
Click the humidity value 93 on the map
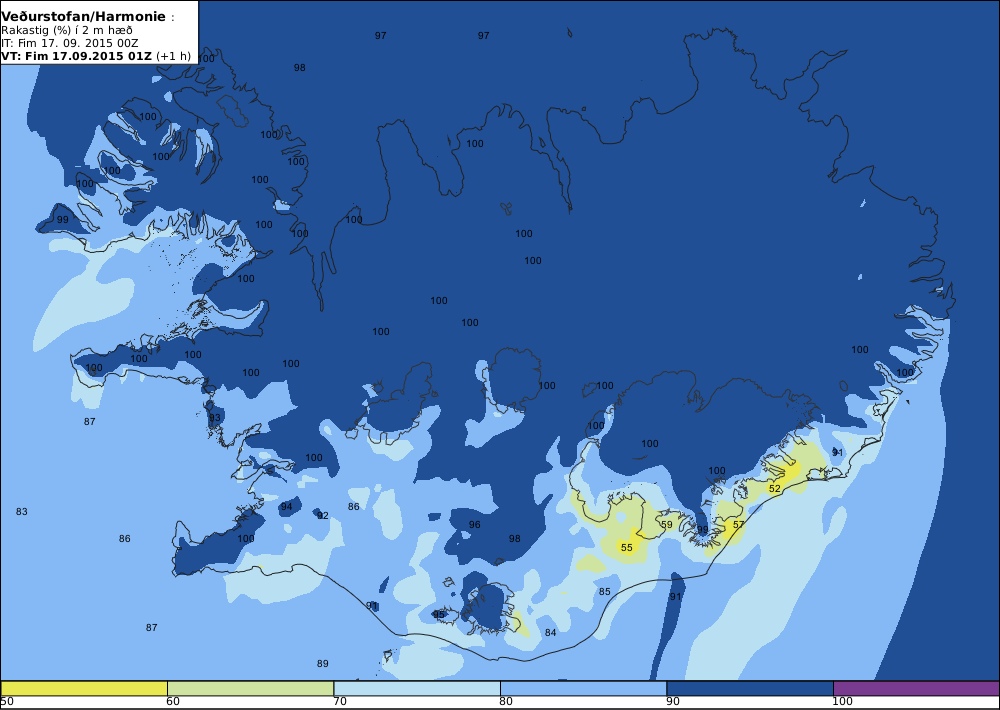[x=215, y=418]
